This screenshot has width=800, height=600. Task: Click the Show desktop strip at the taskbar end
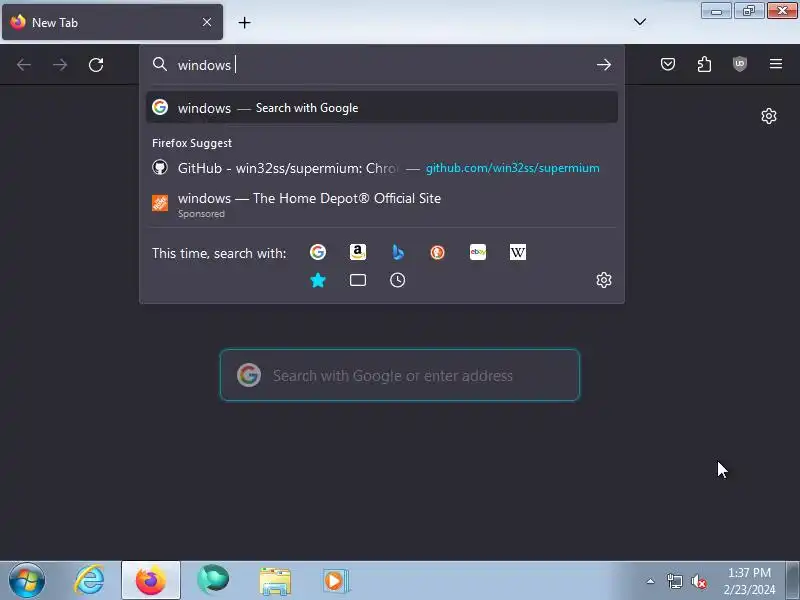pos(792,581)
